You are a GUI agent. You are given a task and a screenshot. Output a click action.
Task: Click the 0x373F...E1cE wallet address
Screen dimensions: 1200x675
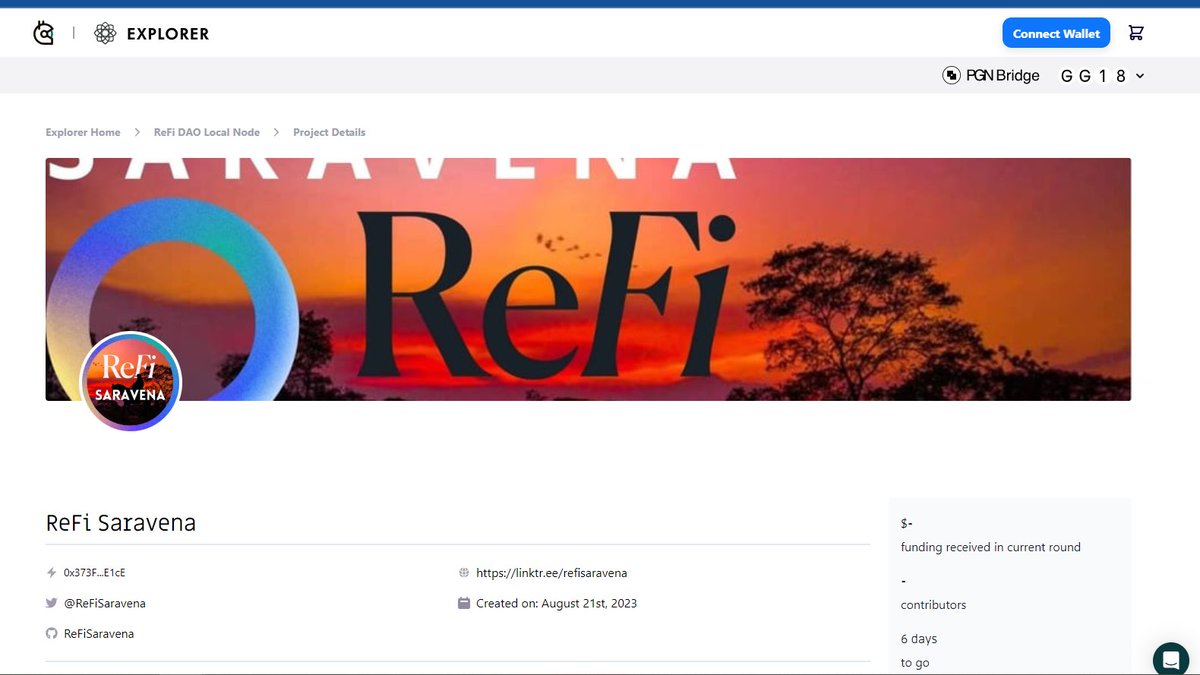(x=94, y=573)
